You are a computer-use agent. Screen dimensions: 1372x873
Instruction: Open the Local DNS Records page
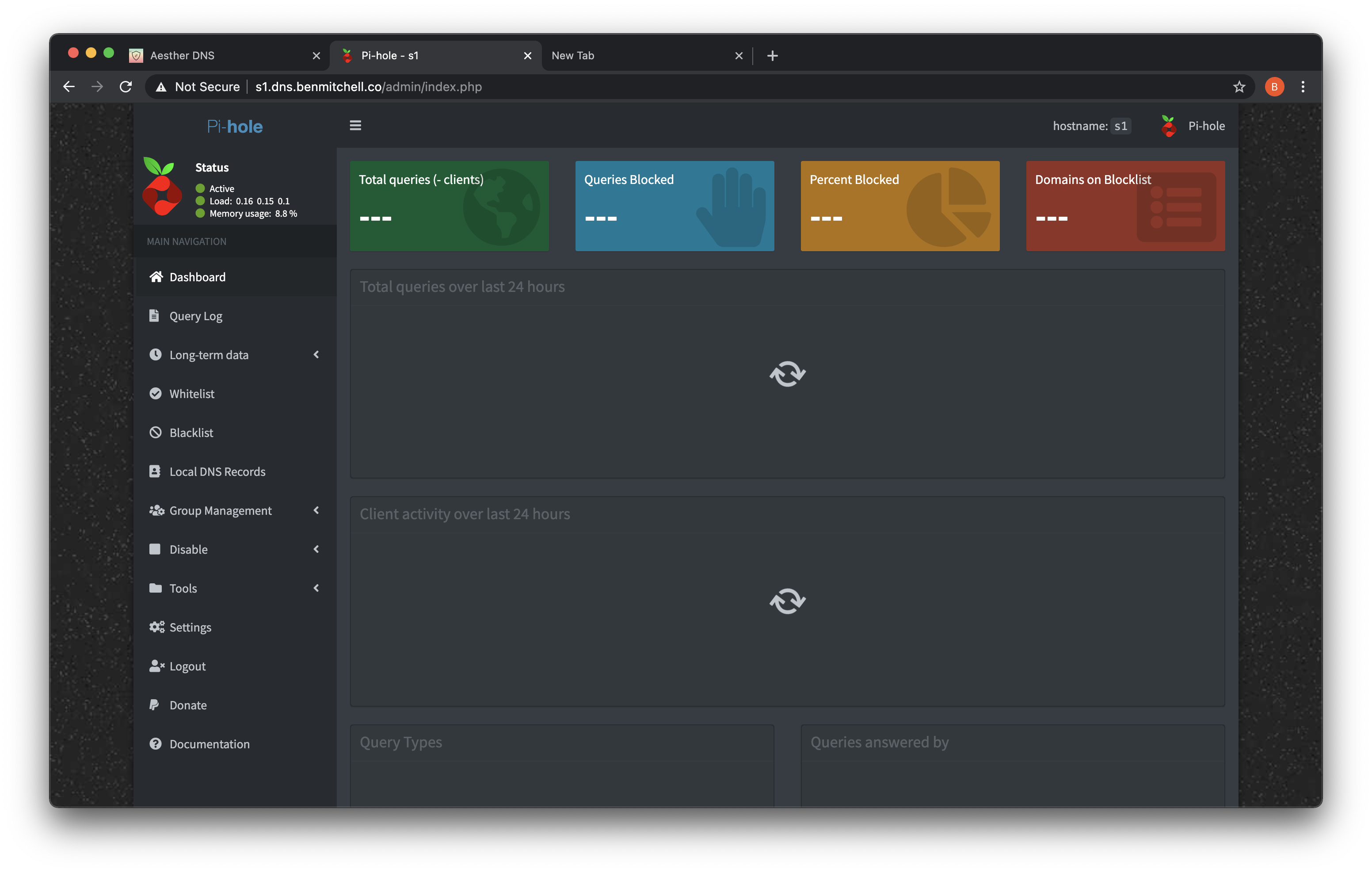point(235,471)
